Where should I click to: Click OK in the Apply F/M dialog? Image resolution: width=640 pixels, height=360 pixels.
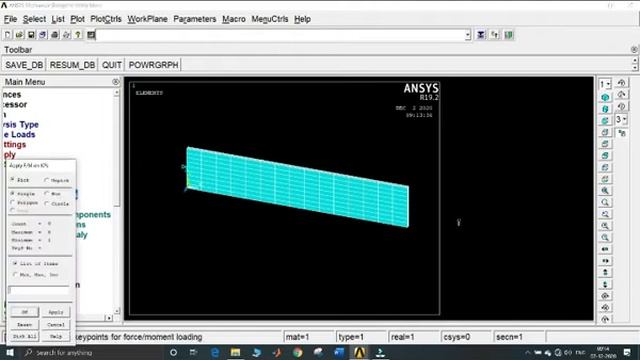click(x=24, y=312)
